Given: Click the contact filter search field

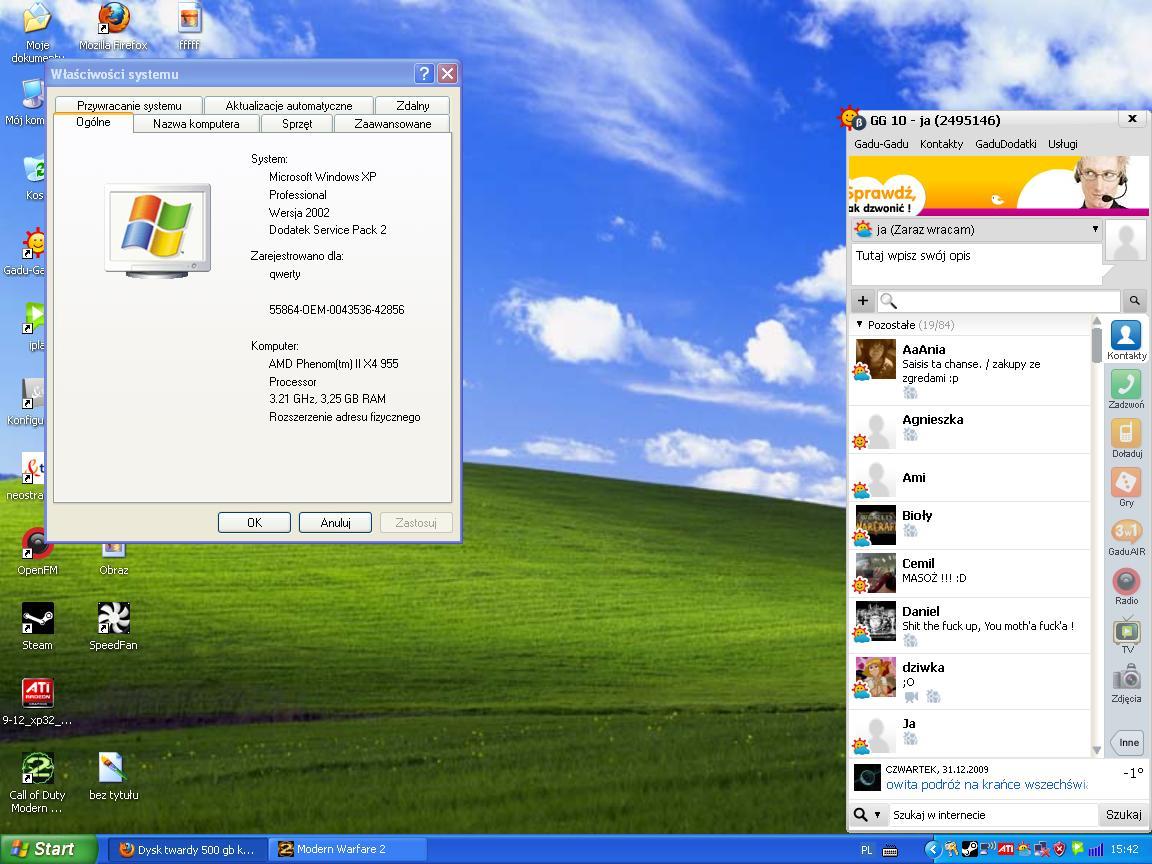Looking at the screenshot, I should tap(999, 300).
